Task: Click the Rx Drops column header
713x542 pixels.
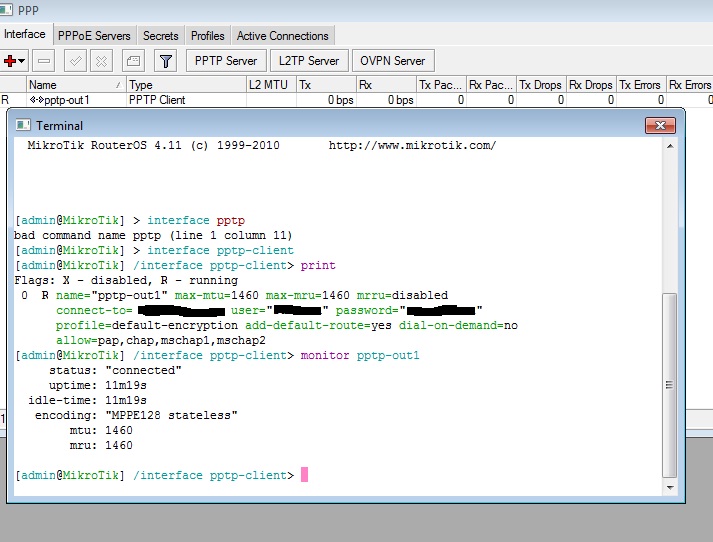Action: [x=591, y=85]
